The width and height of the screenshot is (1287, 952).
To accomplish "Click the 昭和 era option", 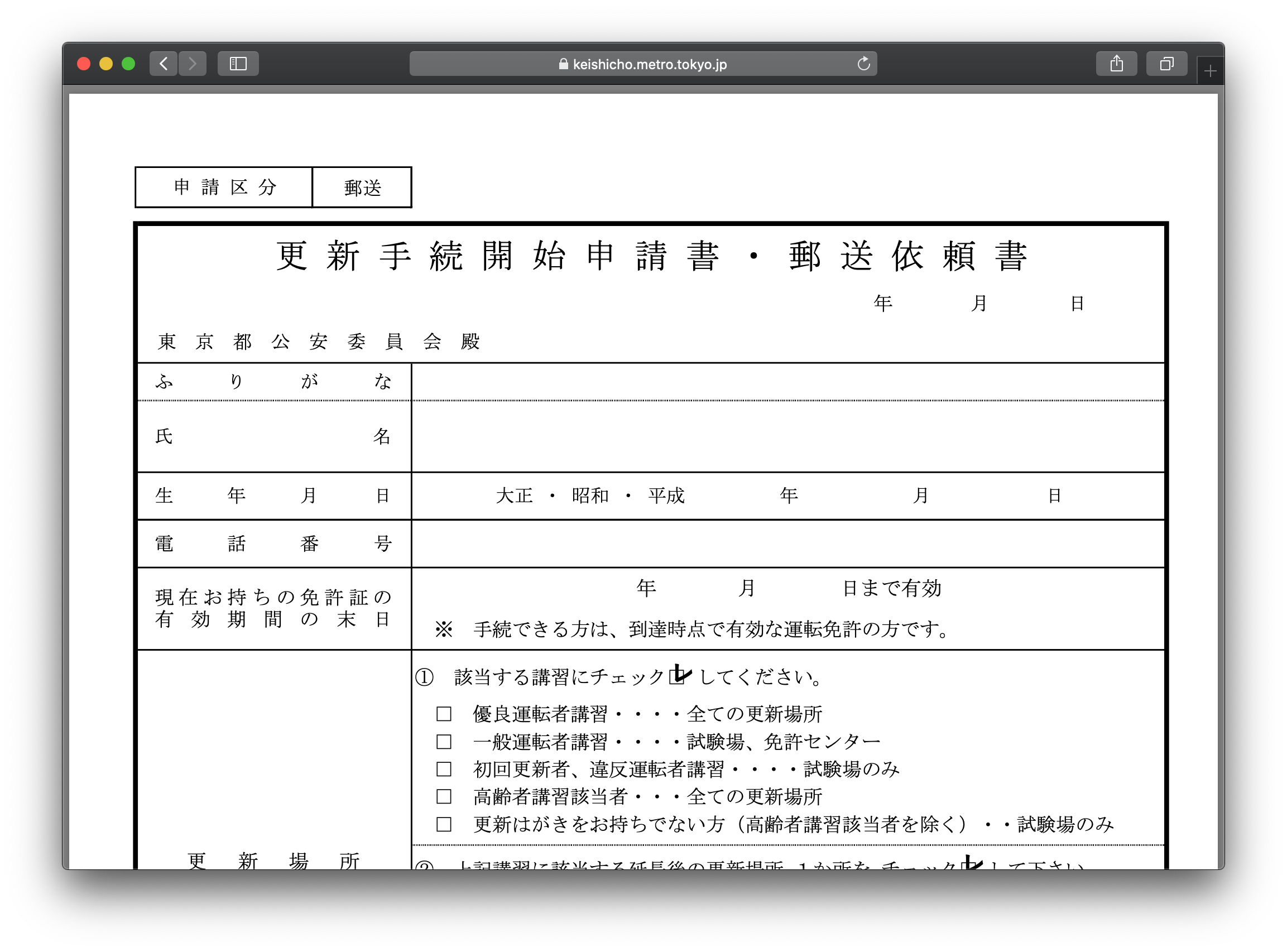I will (590, 496).
